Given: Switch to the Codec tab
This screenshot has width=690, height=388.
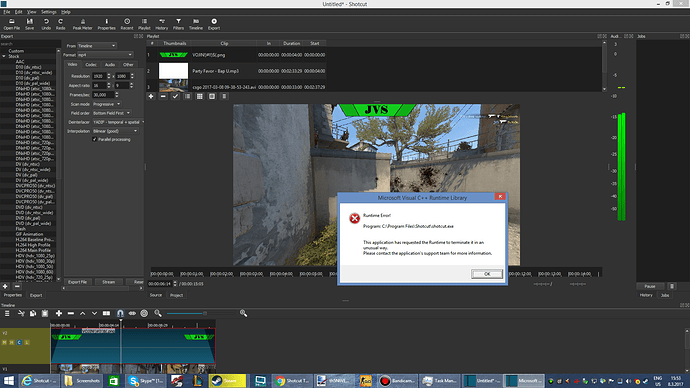Looking at the screenshot, I should (91, 65).
